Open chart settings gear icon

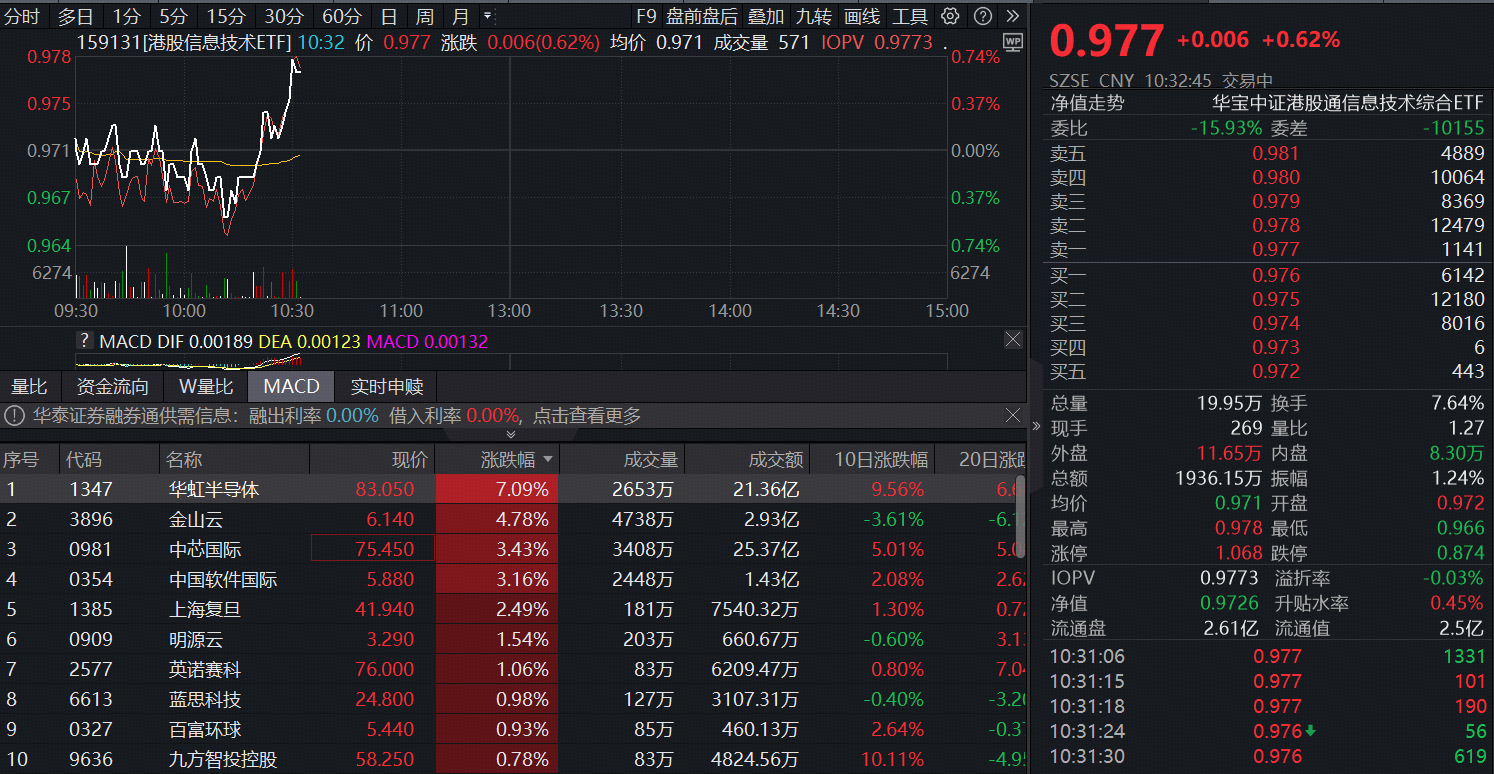[950, 16]
